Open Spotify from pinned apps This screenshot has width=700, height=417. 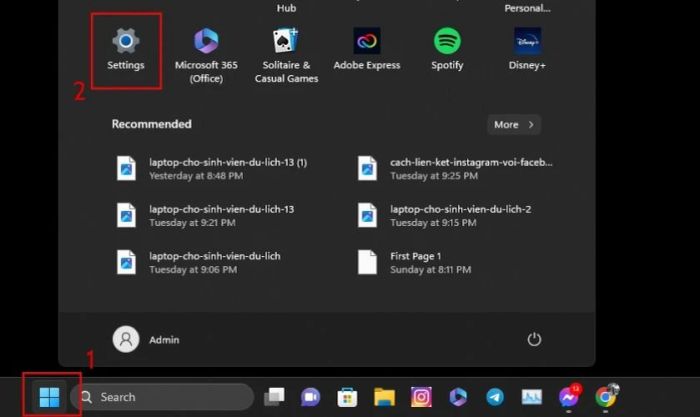[x=447, y=50]
